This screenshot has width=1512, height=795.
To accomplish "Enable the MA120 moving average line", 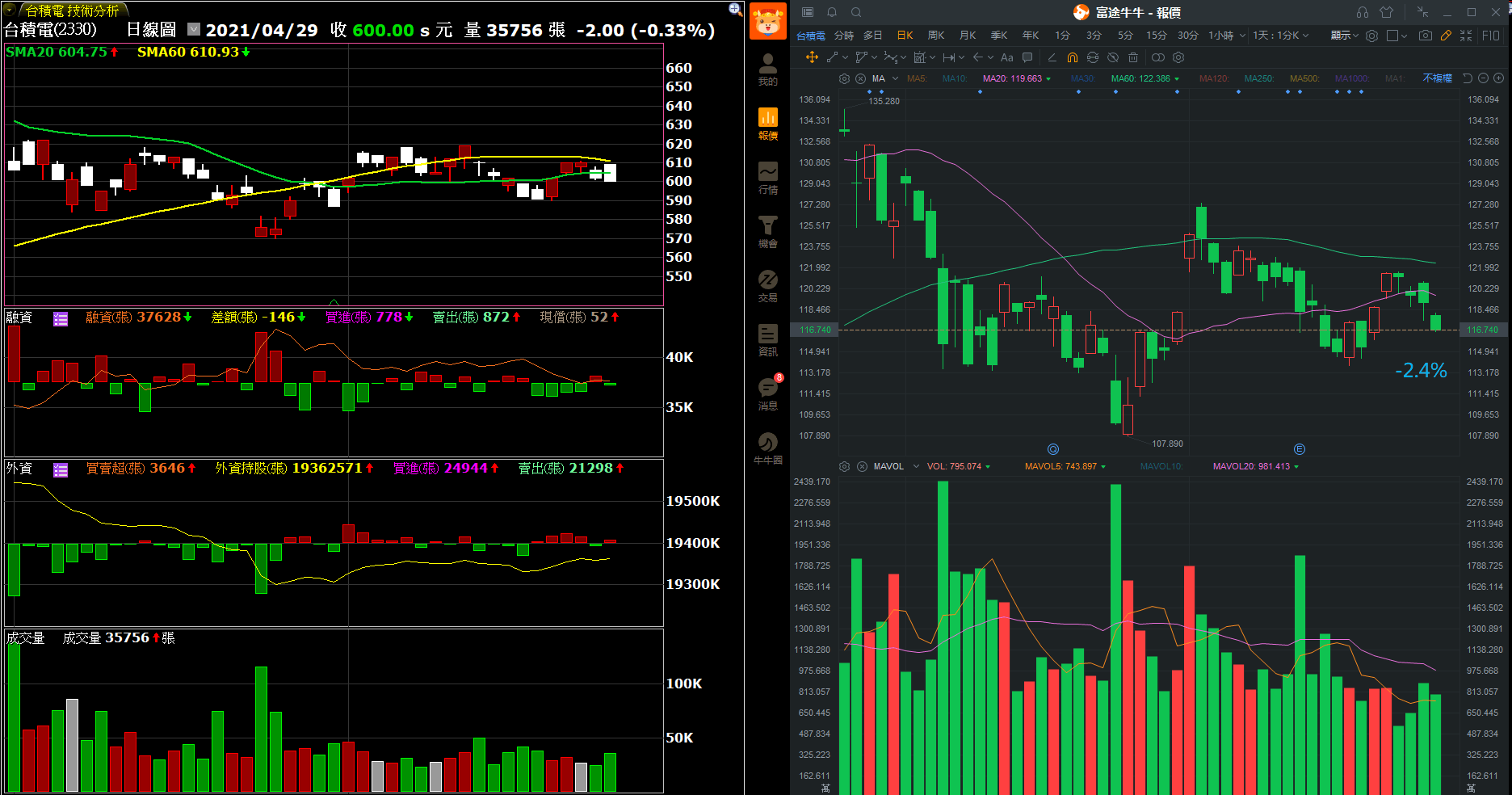I will point(1214,78).
